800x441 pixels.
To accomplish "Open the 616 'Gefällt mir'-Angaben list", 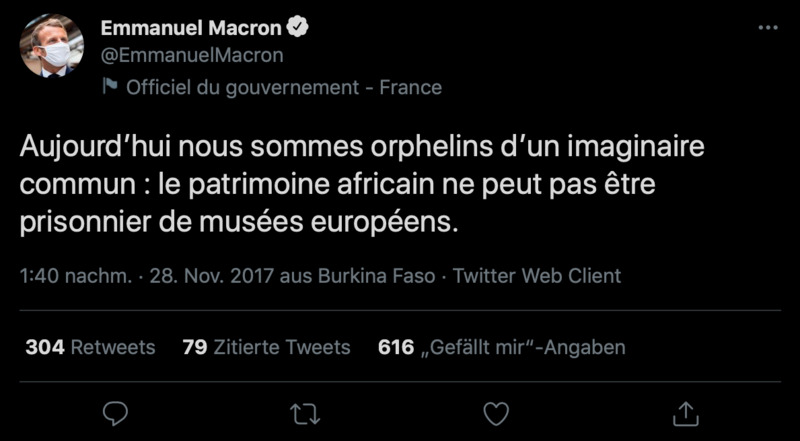I will (502, 347).
